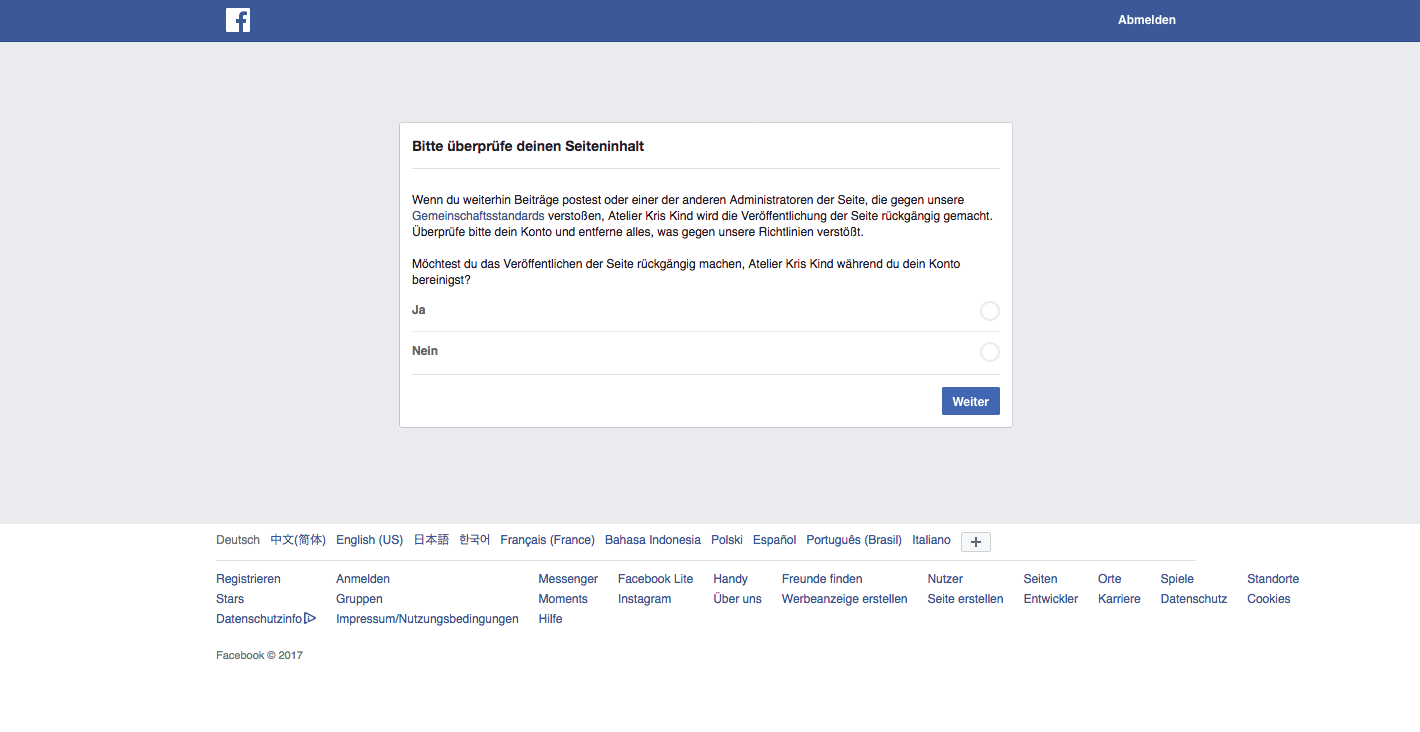Open the Standorte footer link
1420x732 pixels.
[x=1273, y=579]
